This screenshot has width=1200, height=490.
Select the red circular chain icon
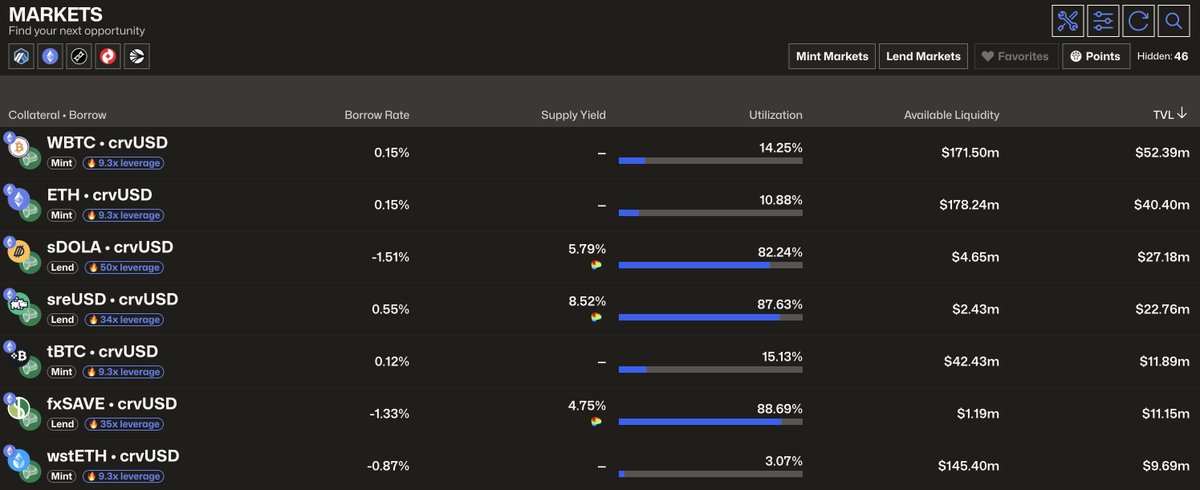pos(107,57)
